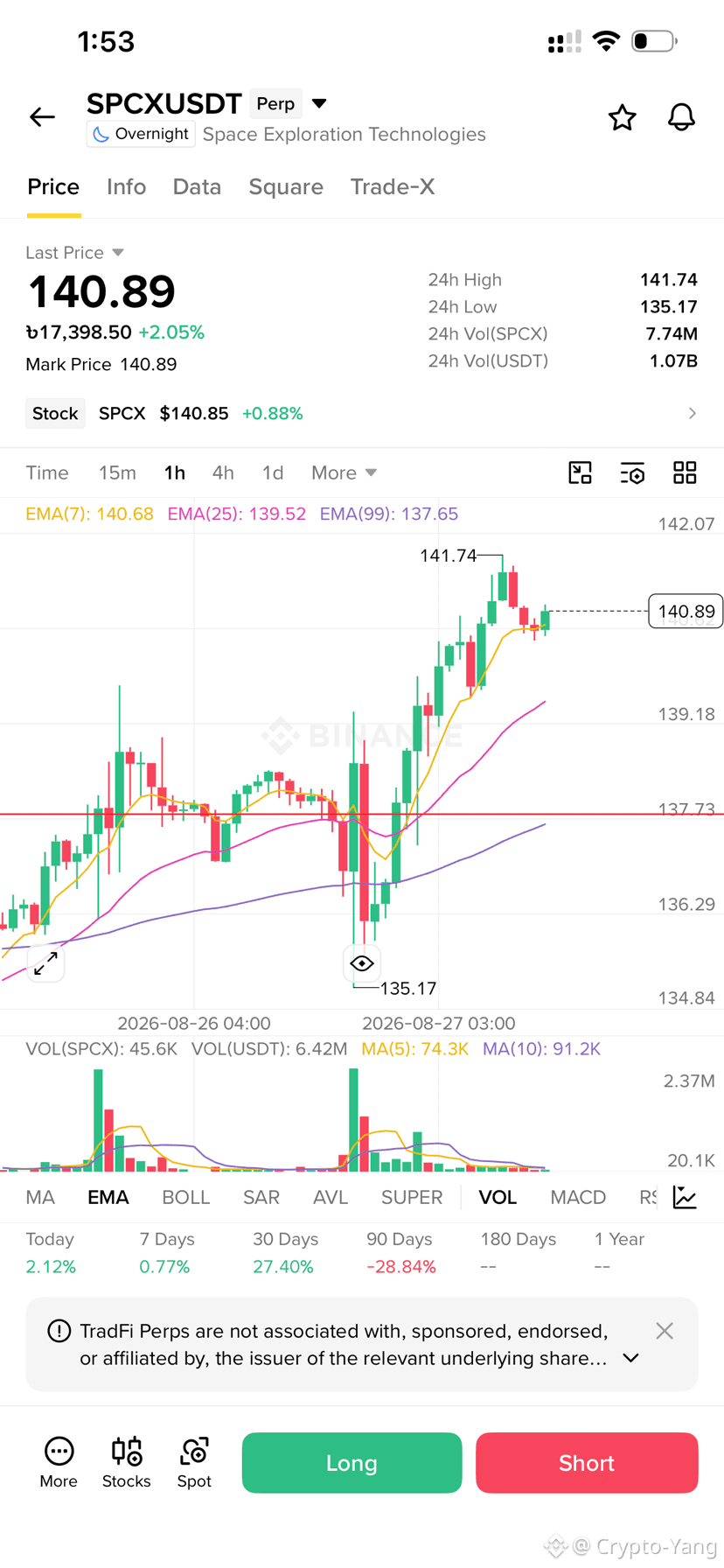
Task: Tap the EMA(25) legend value
Action: (236, 514)
